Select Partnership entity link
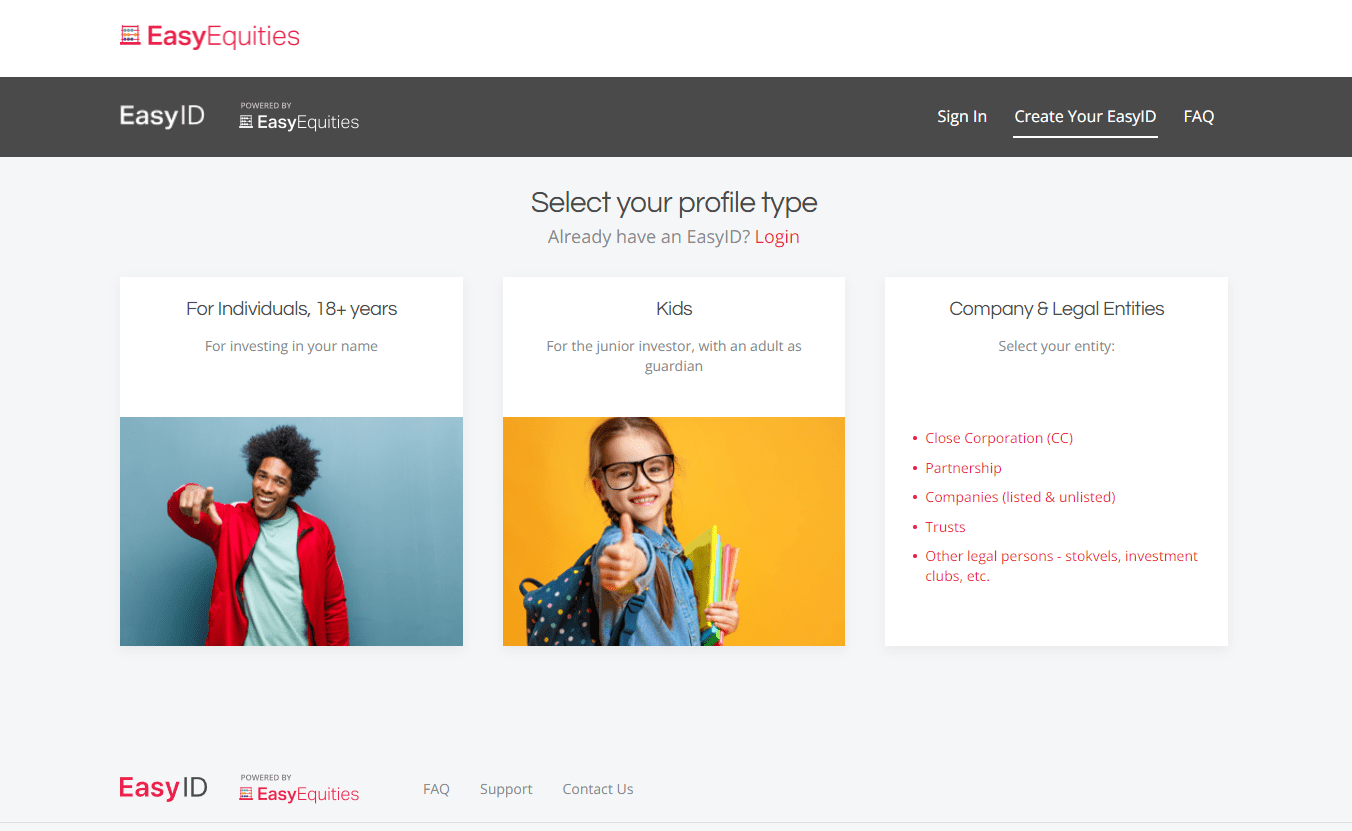This screenshot has height=831, width=1352. [x=963, y=468]
